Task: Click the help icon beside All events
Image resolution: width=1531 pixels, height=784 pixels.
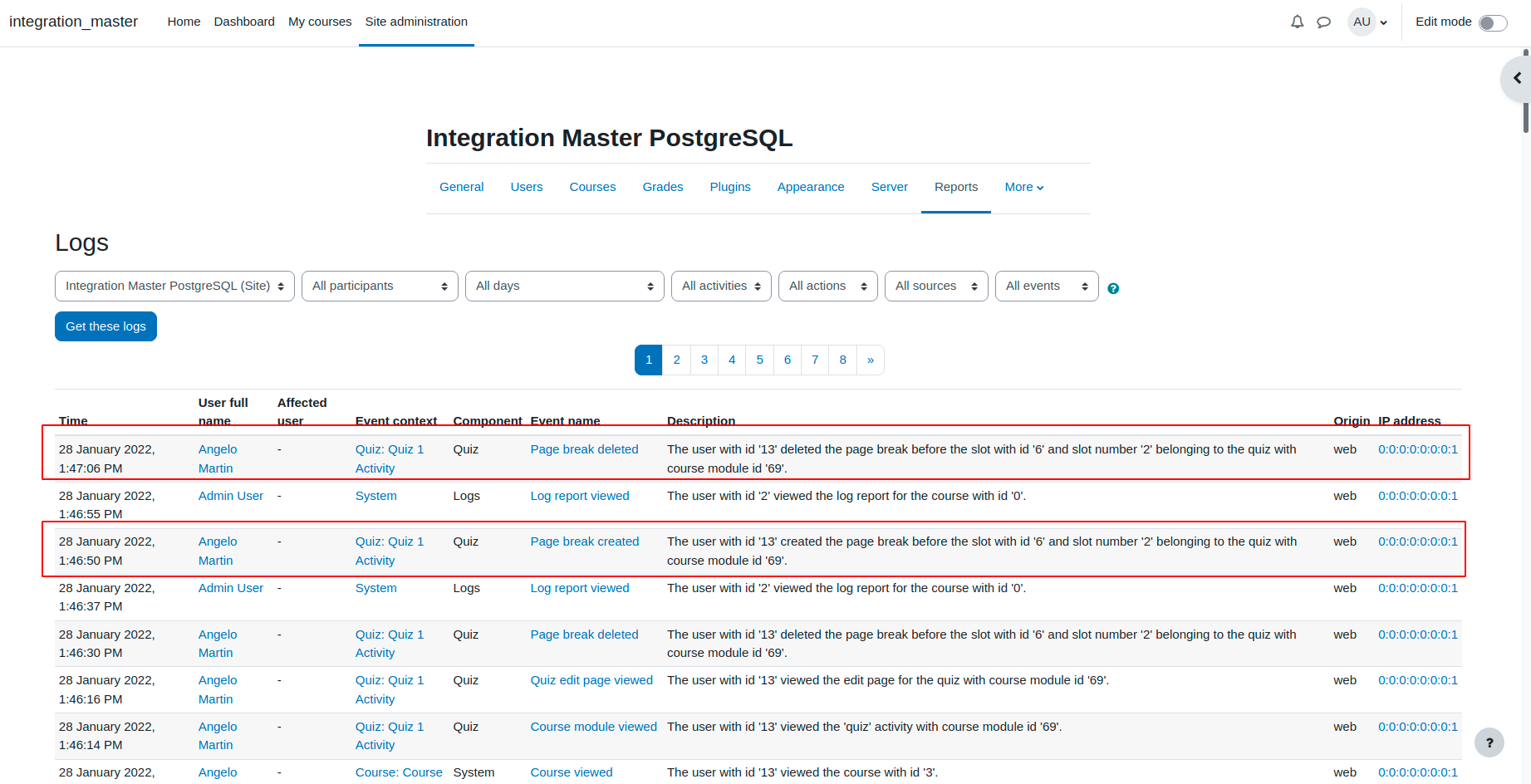Action: point(1113,288)
